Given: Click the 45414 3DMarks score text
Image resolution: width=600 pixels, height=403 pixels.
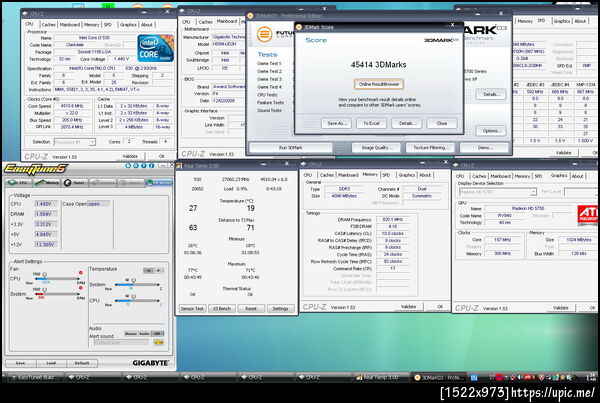Looking at the screenshot, I should coord(378,65).
